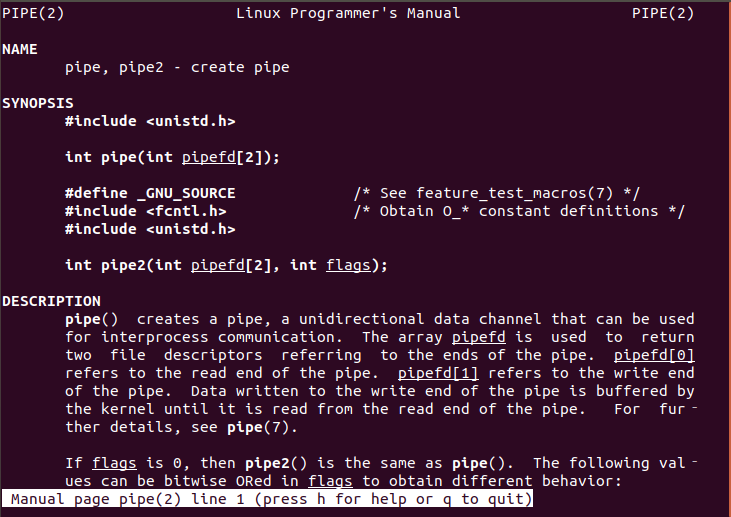Click the underlined pipefd[1] reference
This screenshot has width=731, height=517.
pyautogui.click(x=438, y=373)
